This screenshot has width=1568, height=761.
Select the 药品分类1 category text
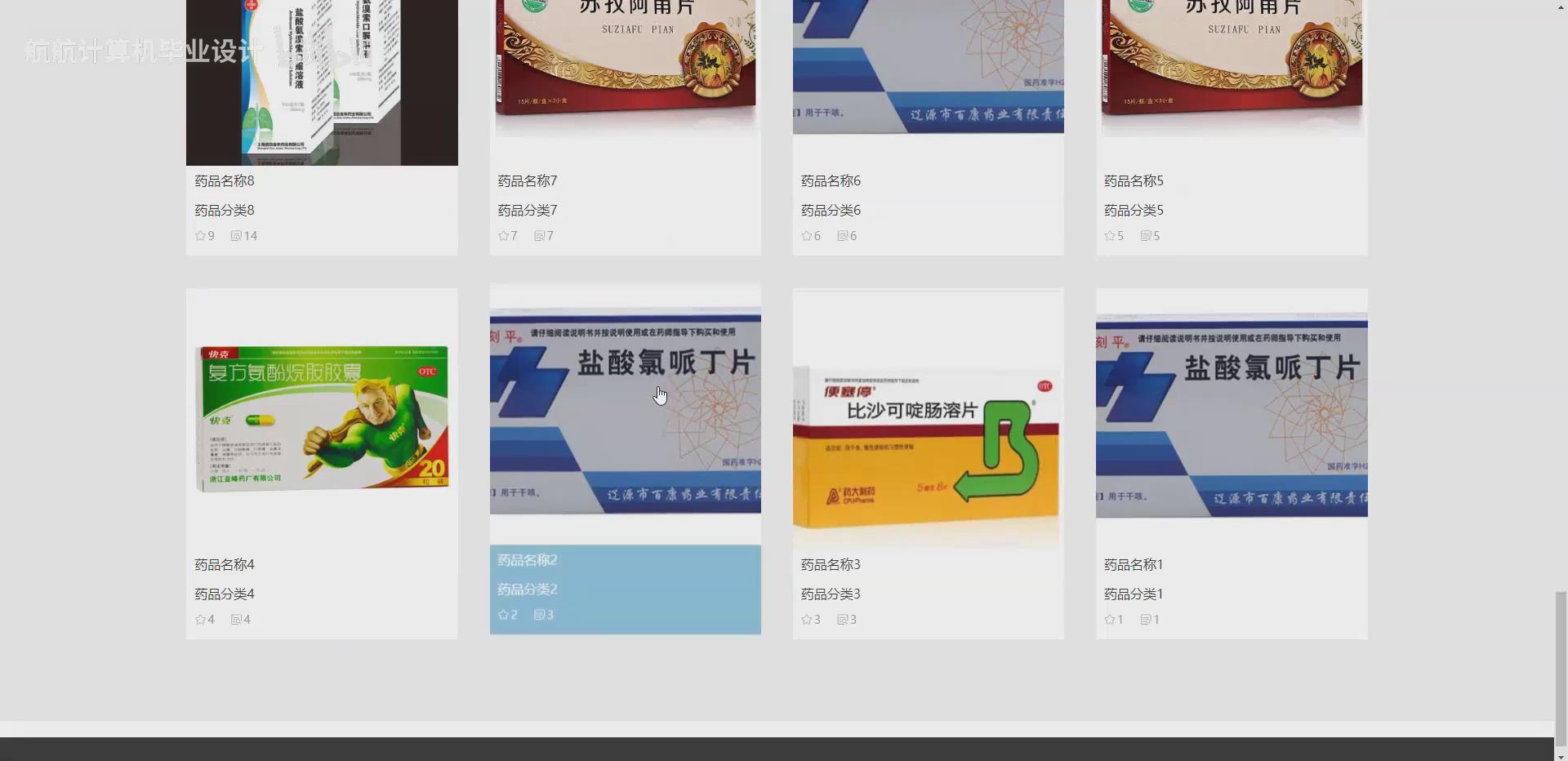[x=1134, y=594]
